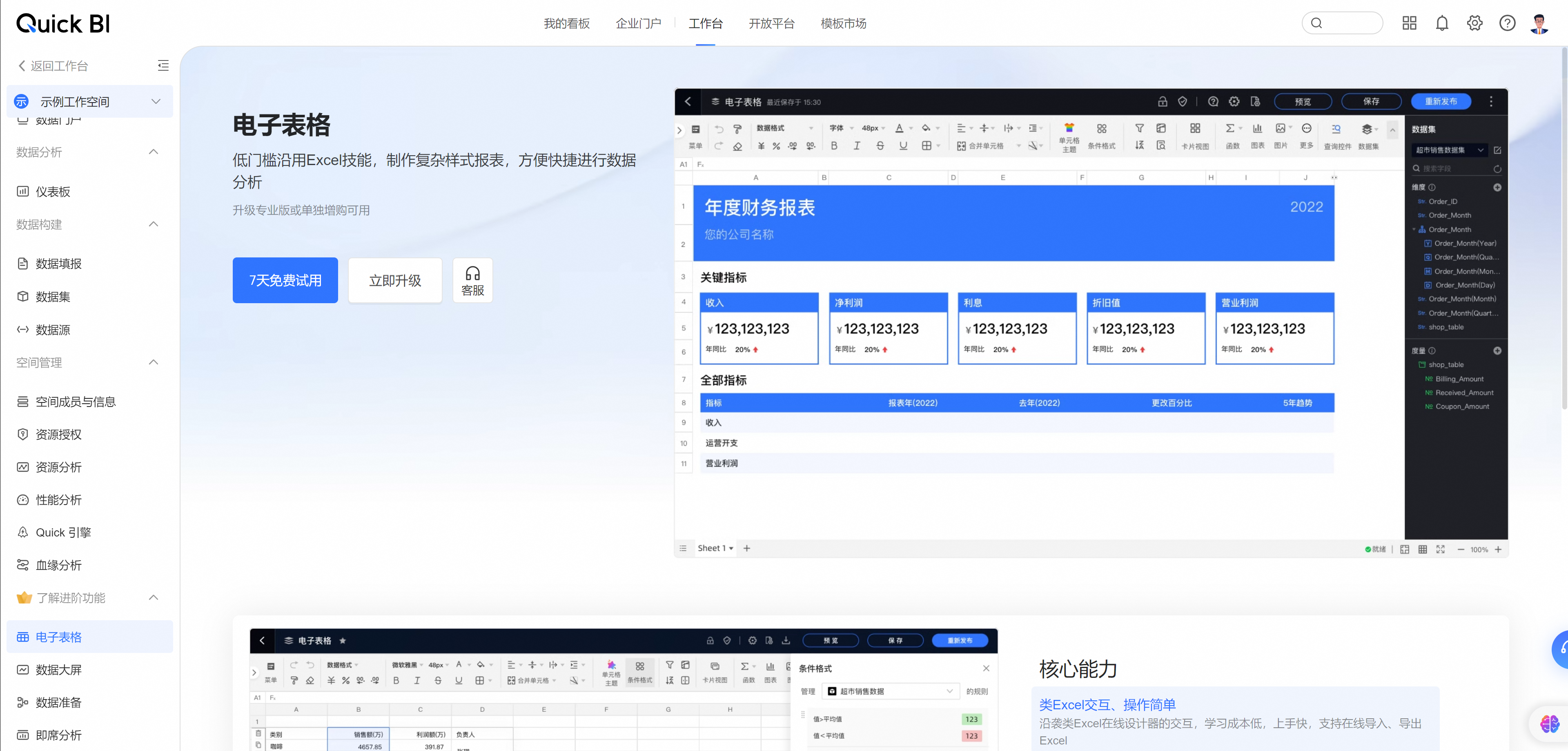
Task: Open the settings gear icon
Action: pos(1474,23)
